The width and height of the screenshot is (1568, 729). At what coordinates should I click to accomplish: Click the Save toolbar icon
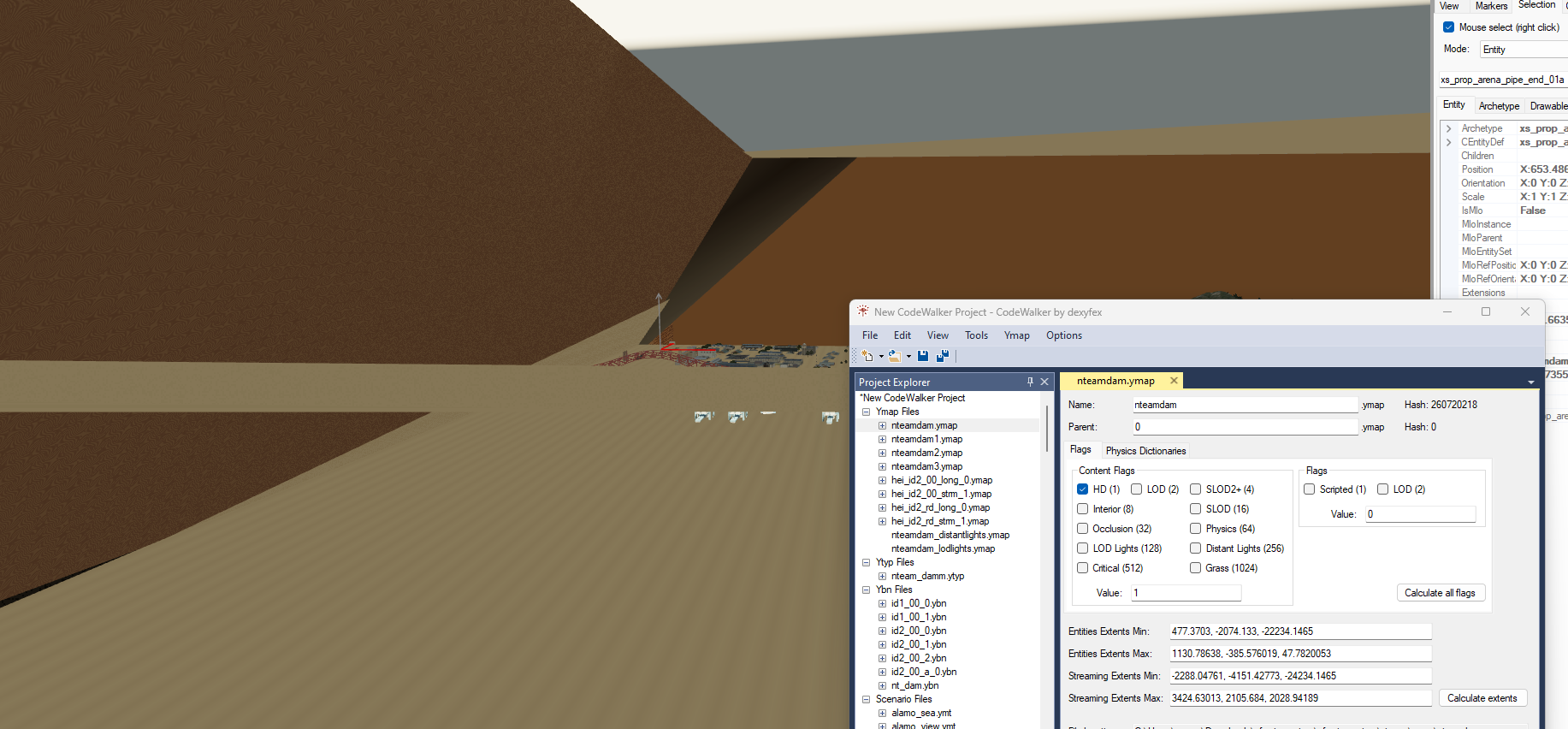[x=923, y=356]
